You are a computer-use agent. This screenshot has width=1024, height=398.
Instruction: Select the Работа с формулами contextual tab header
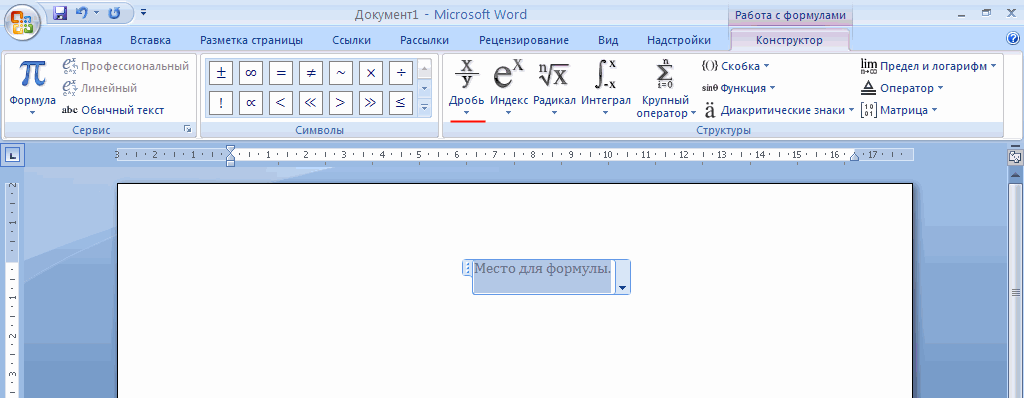pos(790,15)
